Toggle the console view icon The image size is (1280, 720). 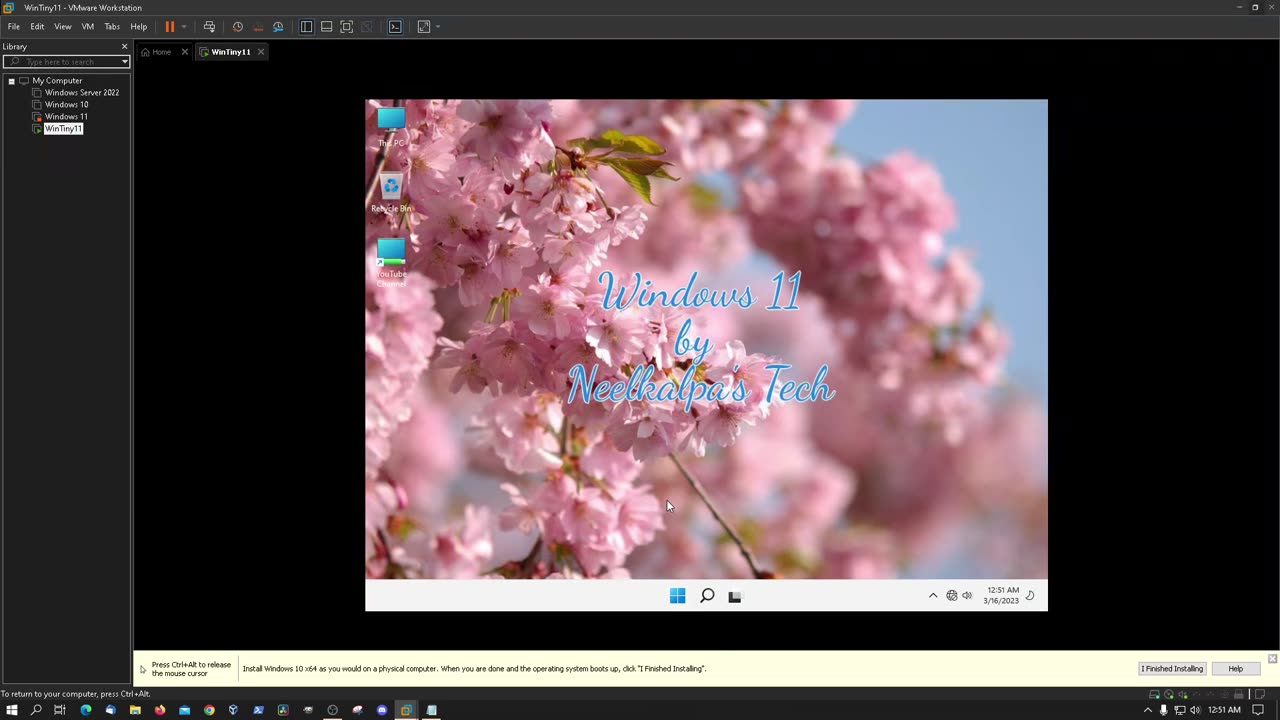[x=395, y=27]
